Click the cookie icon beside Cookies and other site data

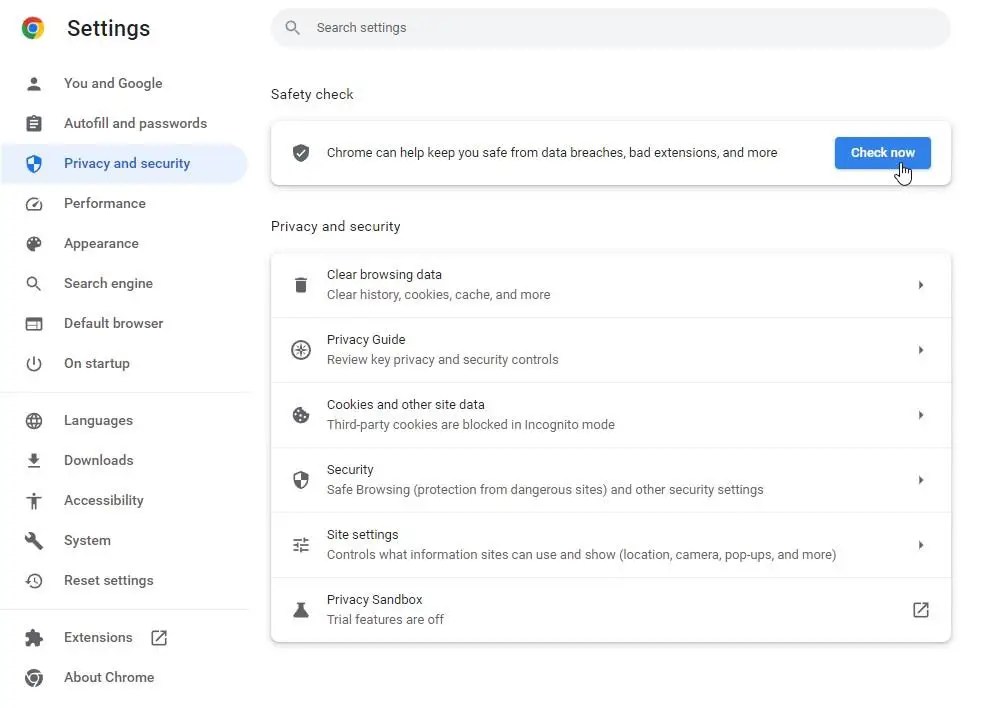pyautogui.click(x=300, y=415)
